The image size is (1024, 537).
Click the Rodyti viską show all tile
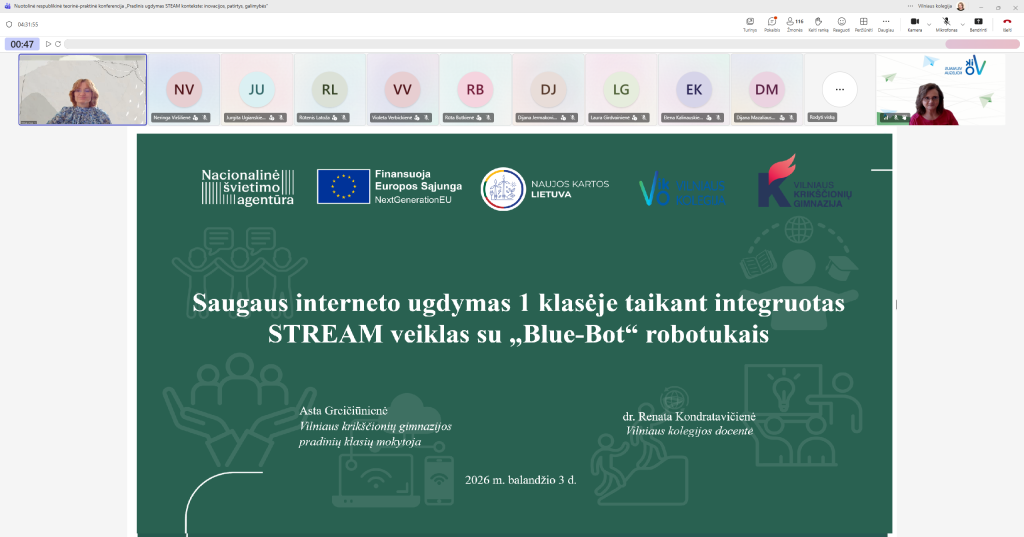click(839, 90)
